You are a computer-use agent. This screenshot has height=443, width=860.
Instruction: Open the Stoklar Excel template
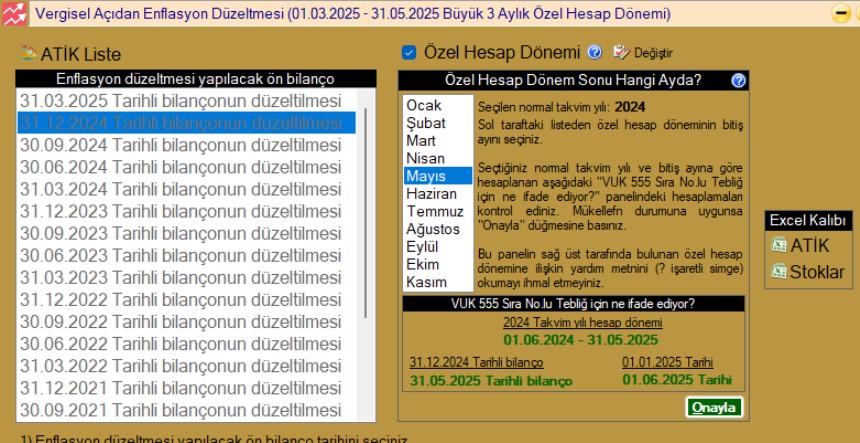(807, 271)
